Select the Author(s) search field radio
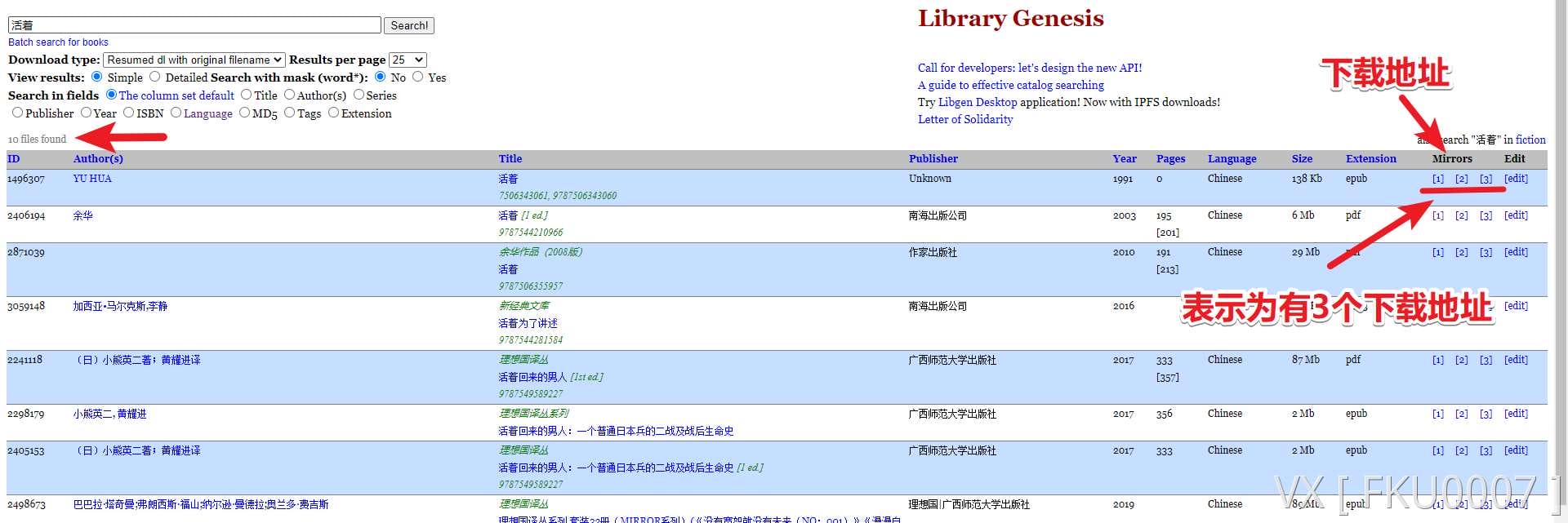Image resolution: width=1568 pixels, height=523 pixels. coord(289,95)
